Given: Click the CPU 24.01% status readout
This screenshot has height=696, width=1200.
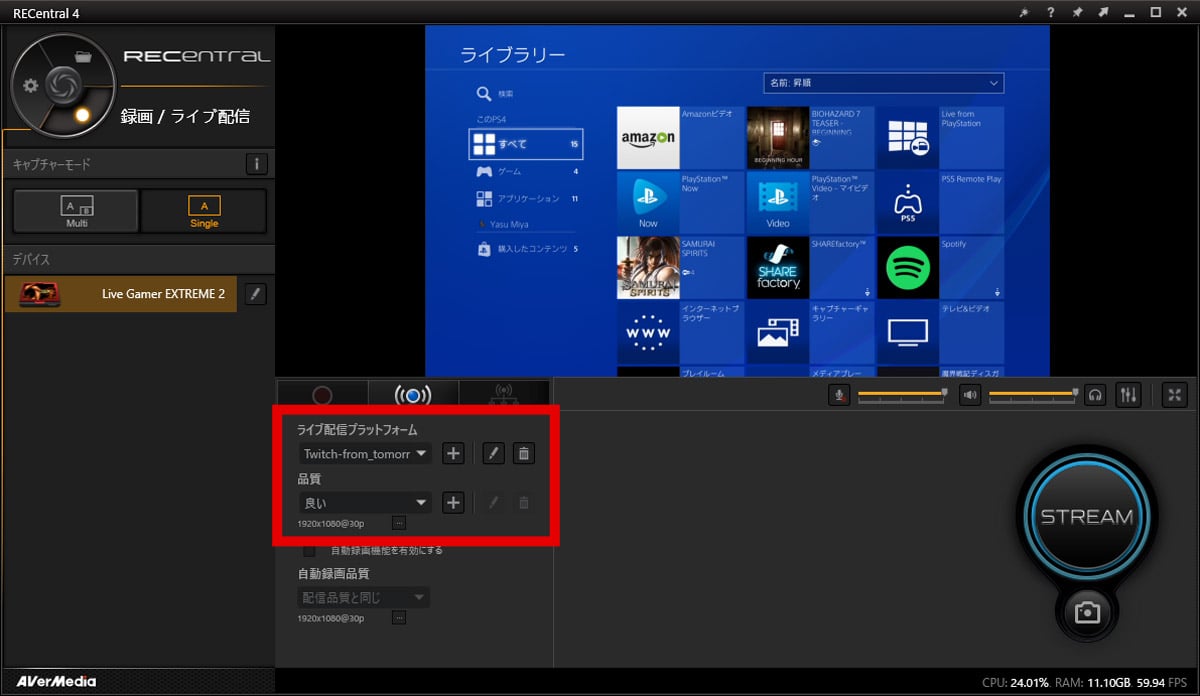Looking at the screenshot, I should 1016,682.
